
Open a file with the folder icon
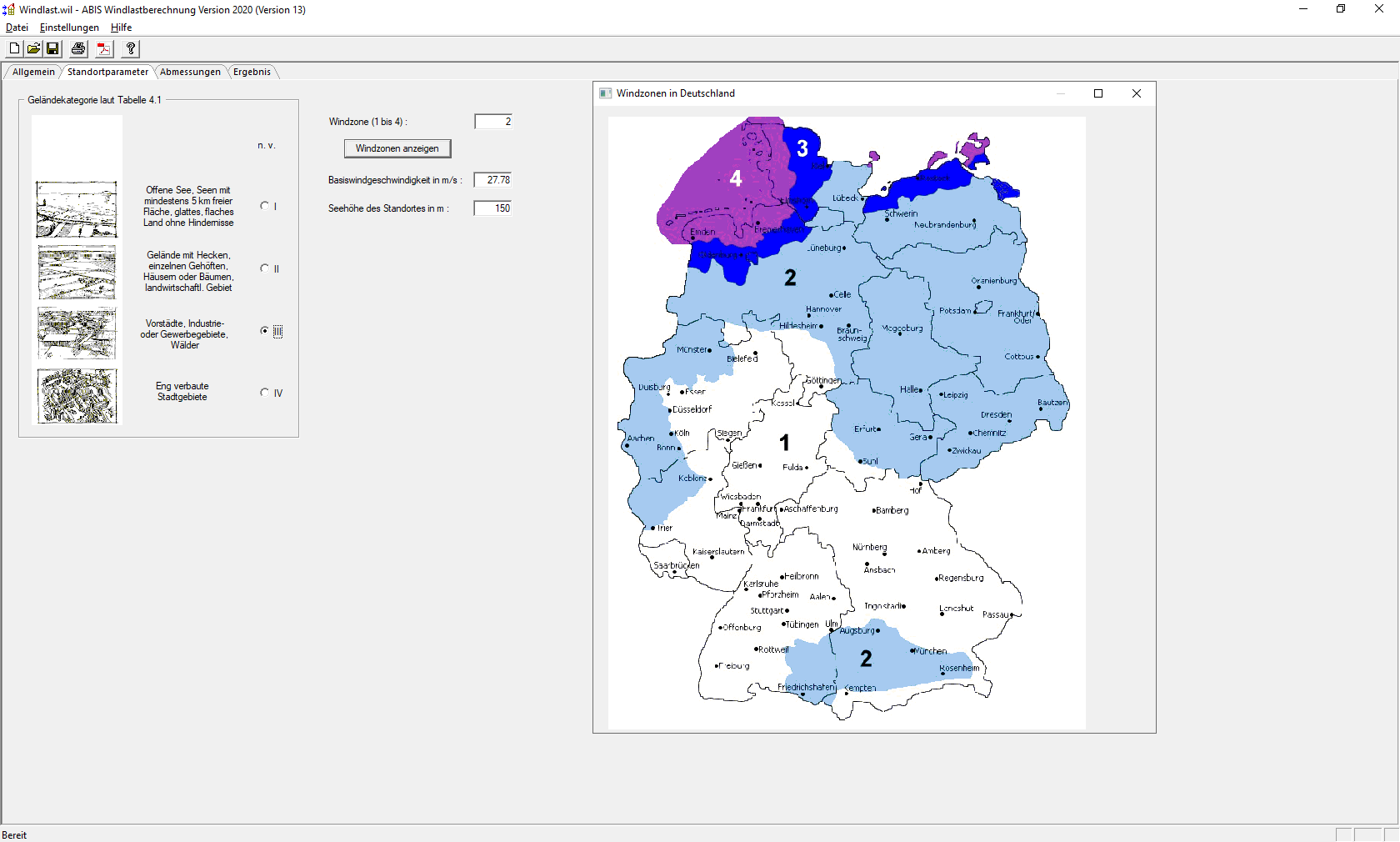point(33,48)
